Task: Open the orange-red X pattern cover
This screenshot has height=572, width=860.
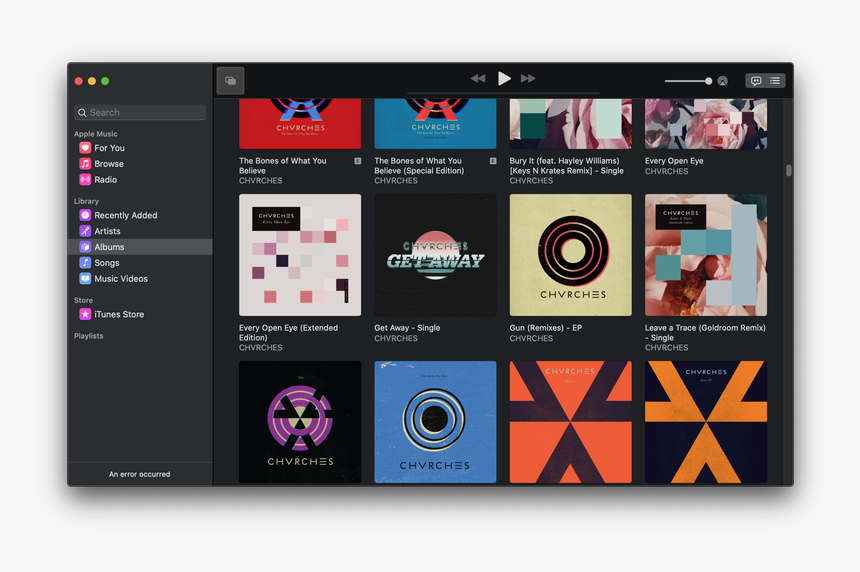Action: pos(570,422)
